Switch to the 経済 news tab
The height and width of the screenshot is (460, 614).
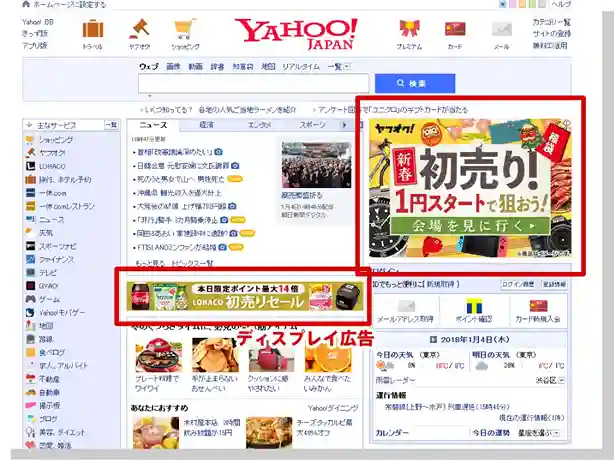(206, 125)
